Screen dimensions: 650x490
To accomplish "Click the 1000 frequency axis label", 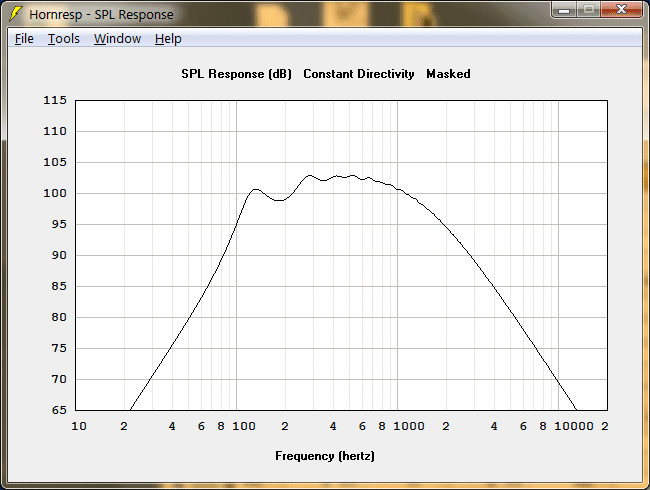I will (409, 426).
